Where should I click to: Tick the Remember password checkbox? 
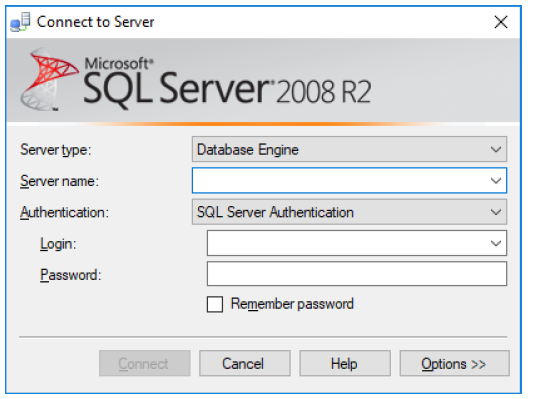pos(215,304)
